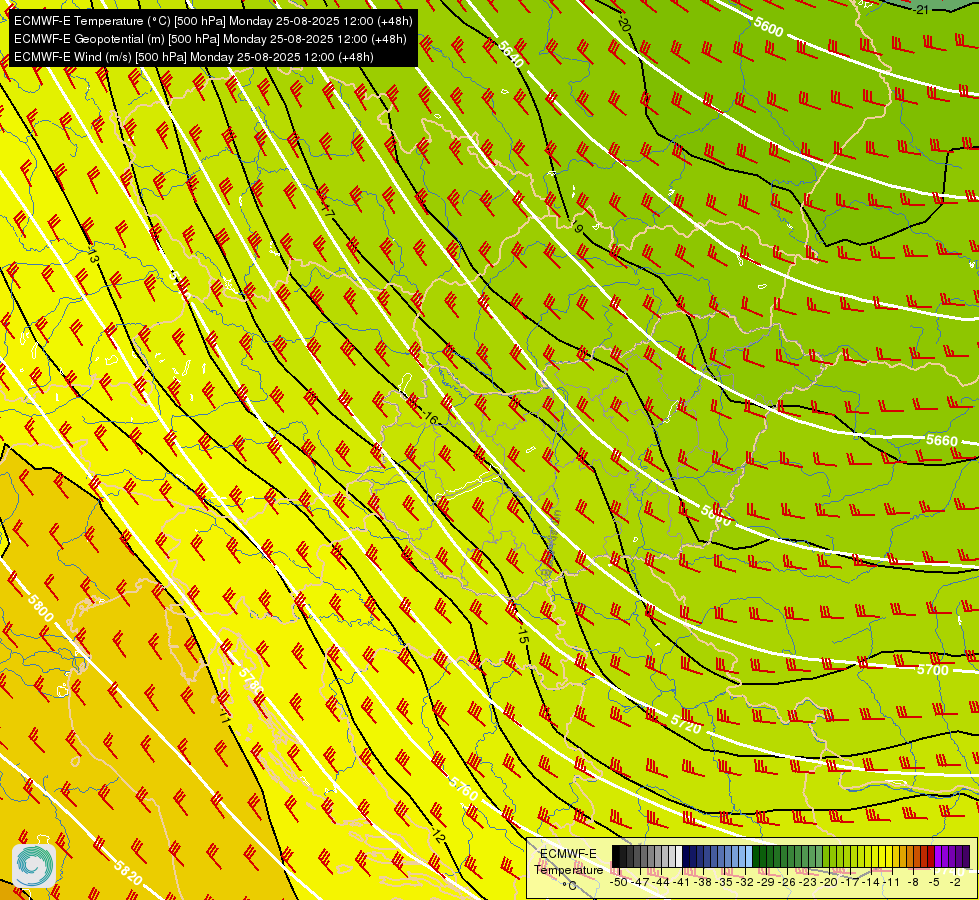
Task: Click the 5780 geopotential contour label
Action: (251, 681)
